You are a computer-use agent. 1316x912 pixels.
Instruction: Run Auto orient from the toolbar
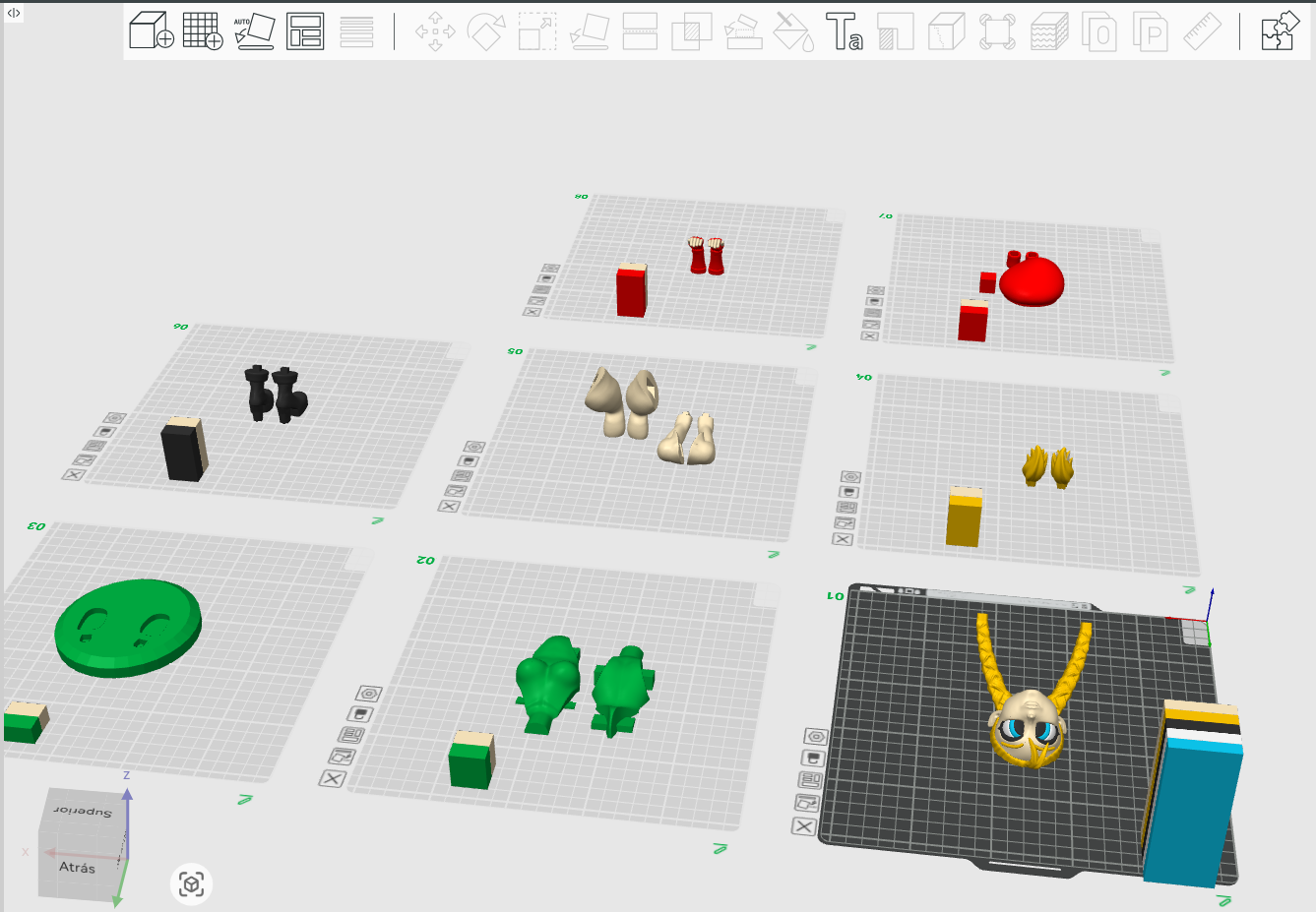pos(254,30)
